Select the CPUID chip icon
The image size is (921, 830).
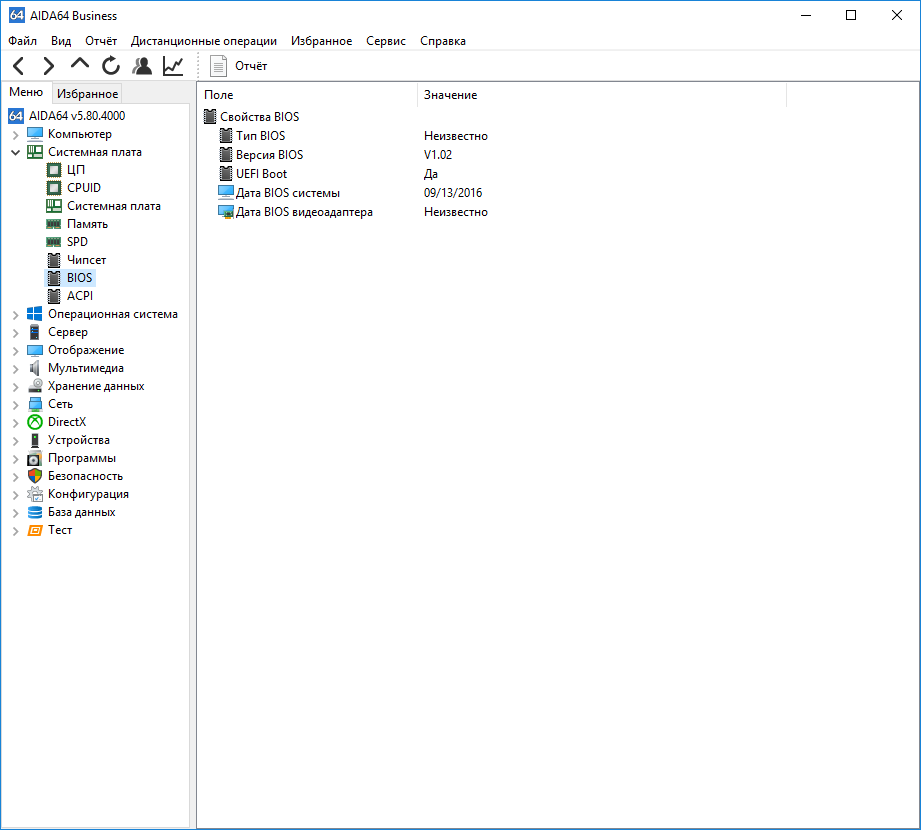point(53,188)
